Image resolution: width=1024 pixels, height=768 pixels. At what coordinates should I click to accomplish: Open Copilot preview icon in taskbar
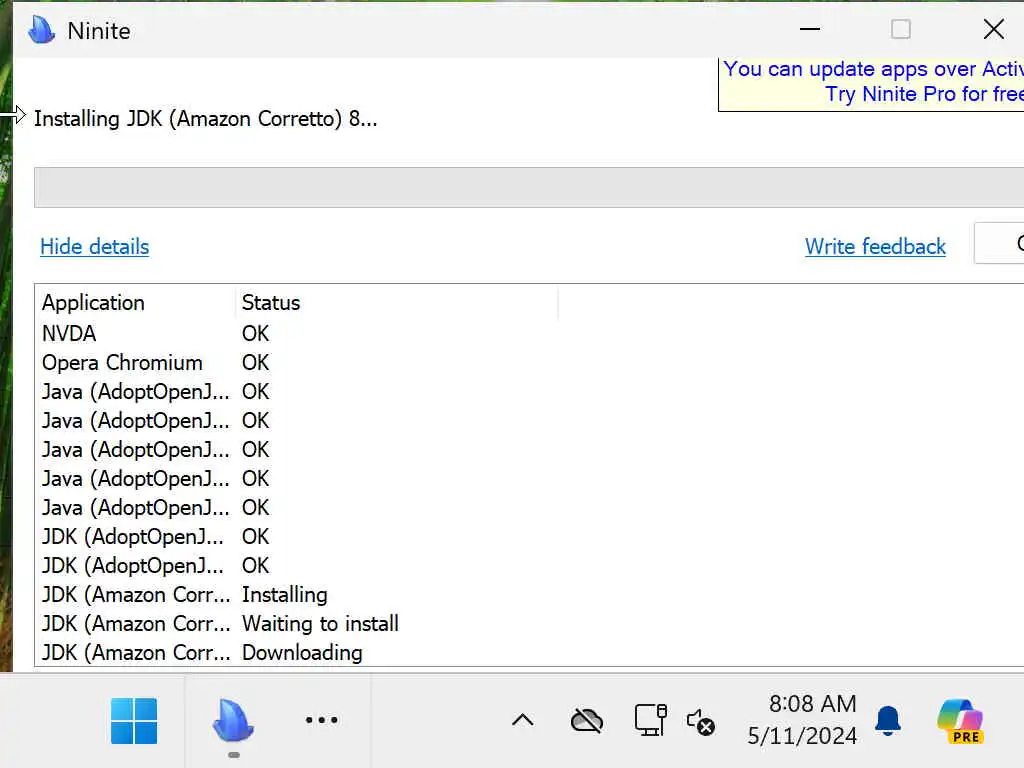tap(960, 721)
